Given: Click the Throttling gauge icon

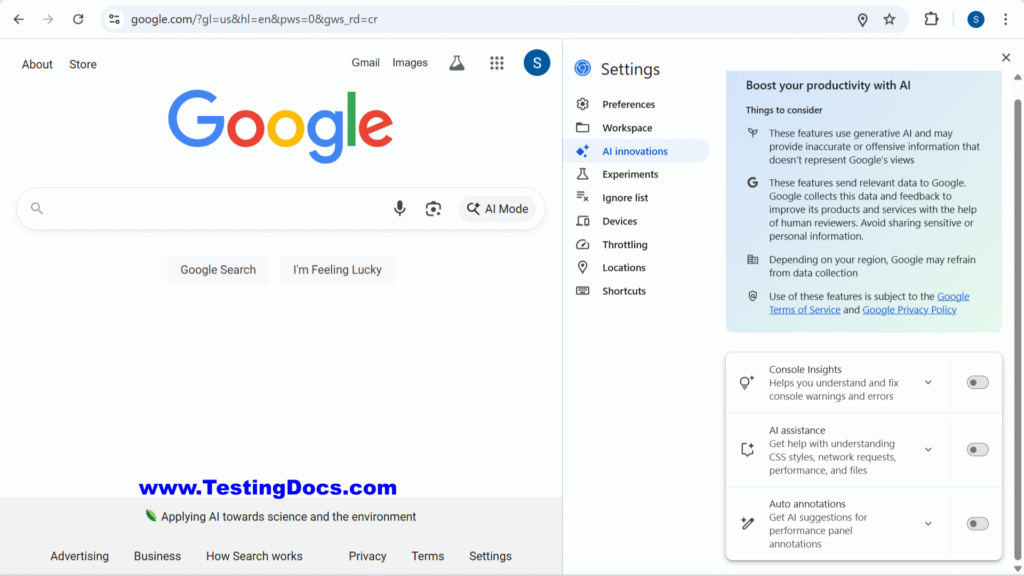Looking at the screenshot, I should pyautogui.click(x=583, y=244).
